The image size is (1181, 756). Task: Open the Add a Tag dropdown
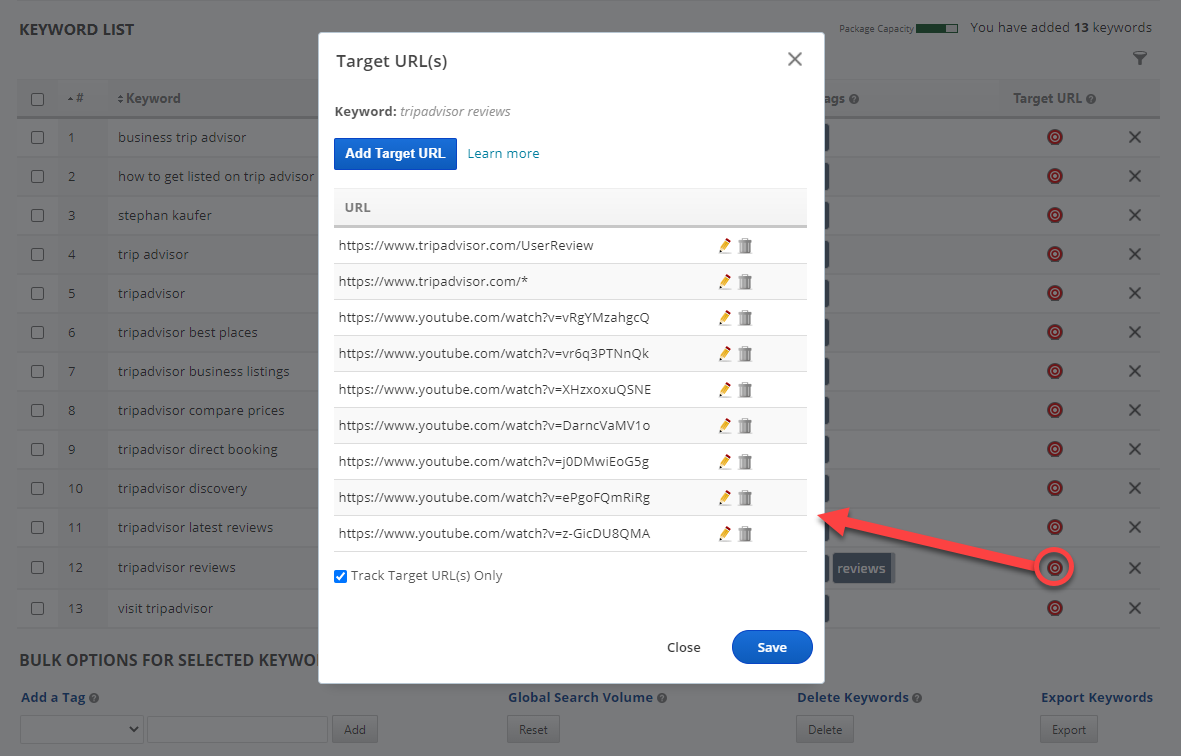[82, 729]
